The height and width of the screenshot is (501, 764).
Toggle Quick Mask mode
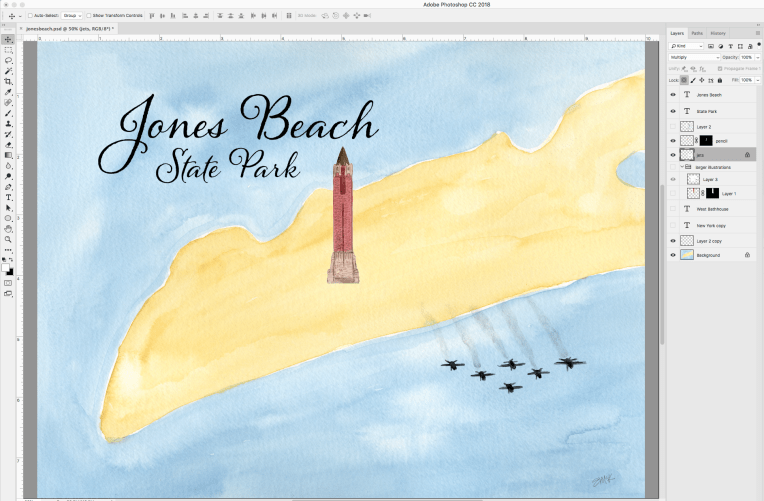tap(8, 283)
